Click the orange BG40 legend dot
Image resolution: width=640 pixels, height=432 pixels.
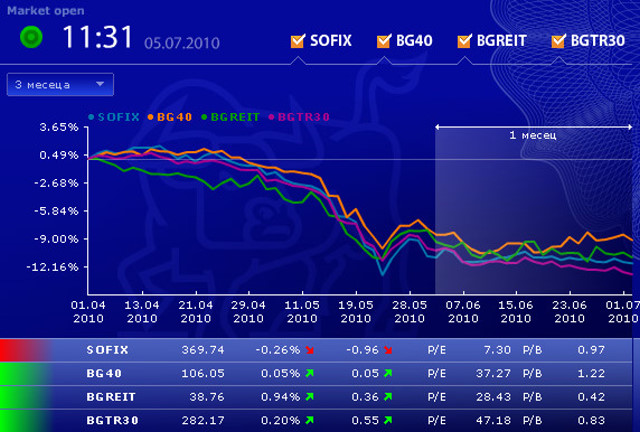point(150,117)
